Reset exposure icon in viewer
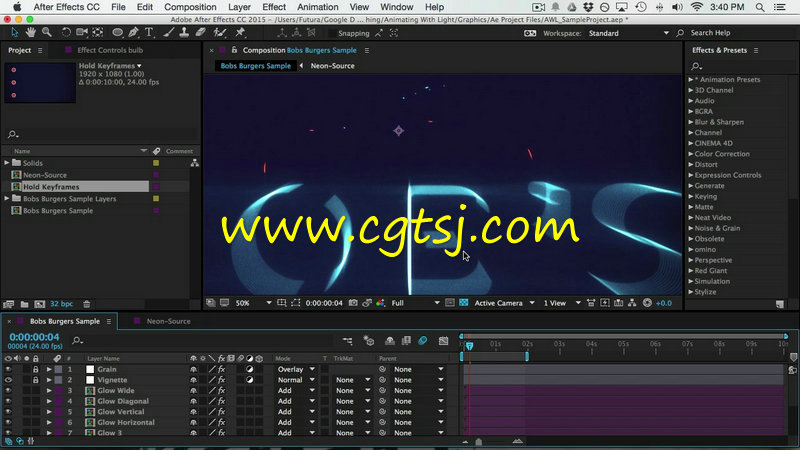800x450 pixels. click(x=647, y=303)
